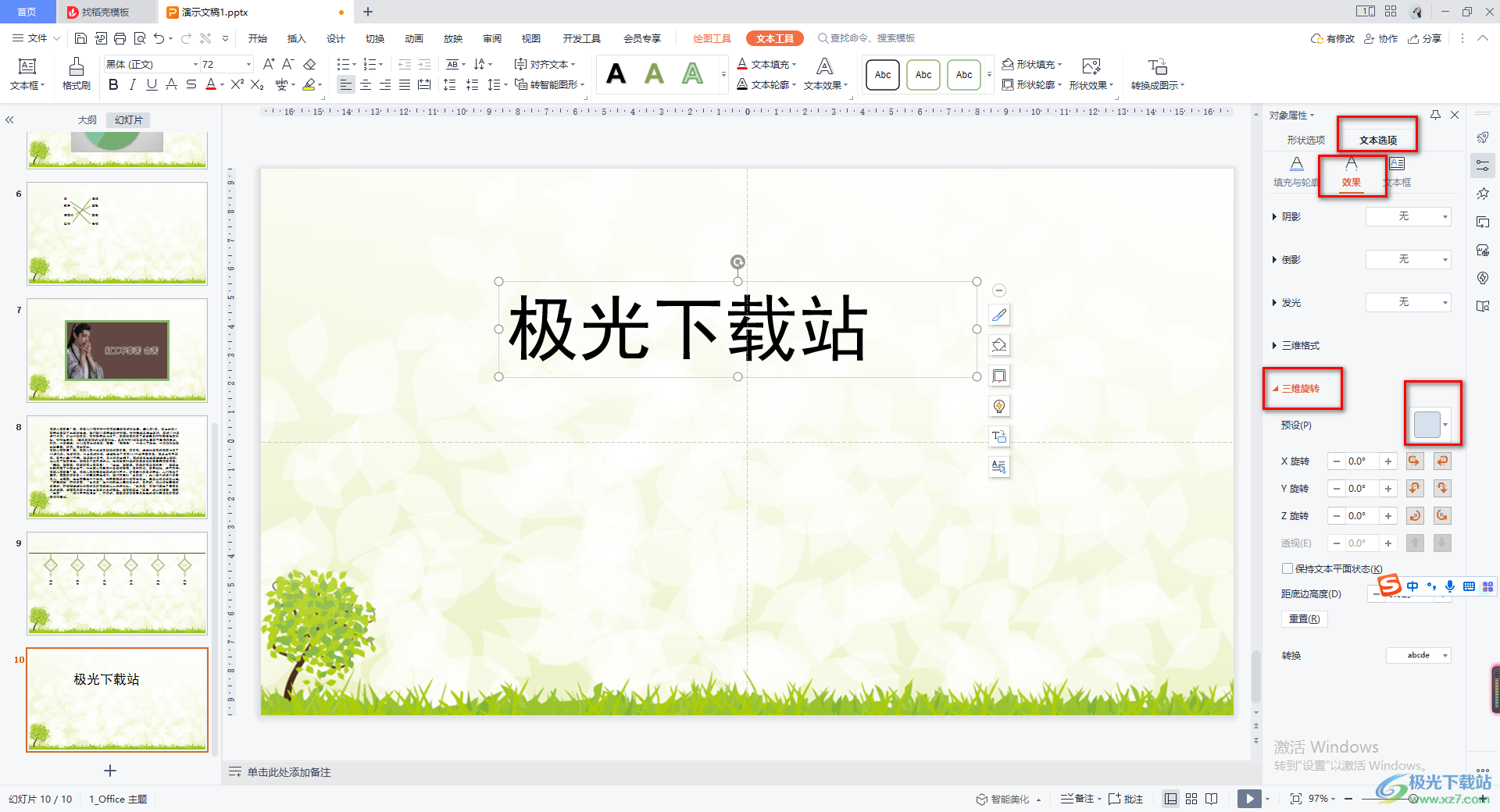Switch to slide sorter view icon
Image resolution: width=1500 pixels, height=812 pixels.
click(1191, 799)
